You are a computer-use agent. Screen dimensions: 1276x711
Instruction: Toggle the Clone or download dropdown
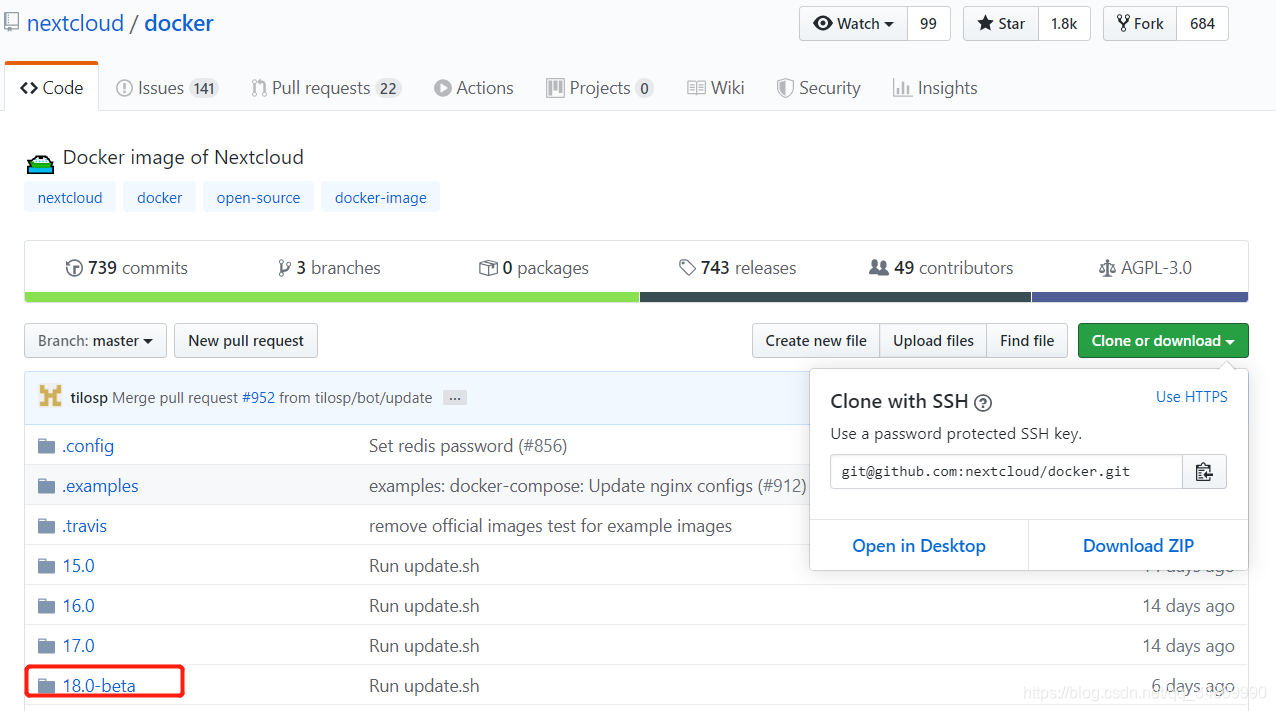(x=1163, y=341)
